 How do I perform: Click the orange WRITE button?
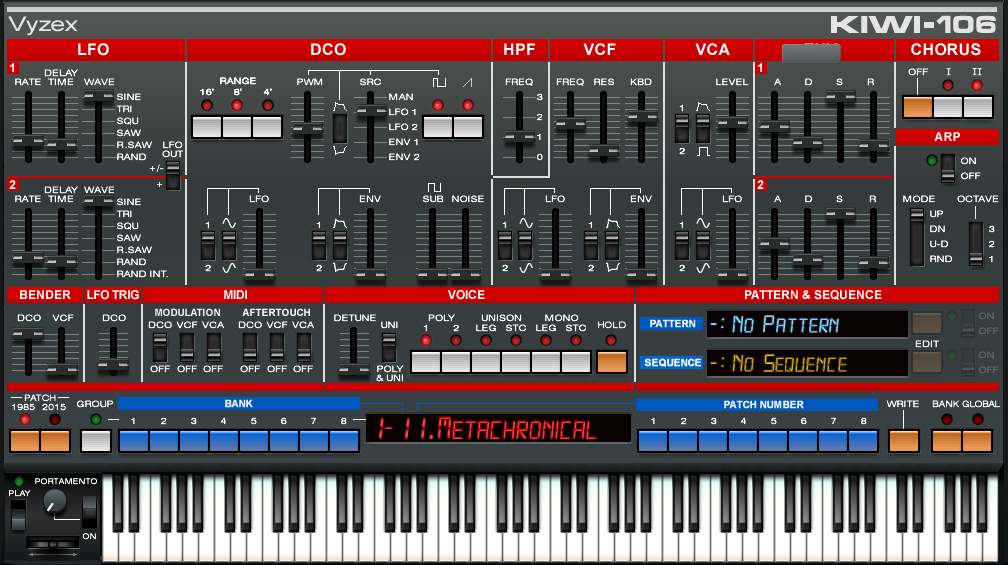click(903, 441)
